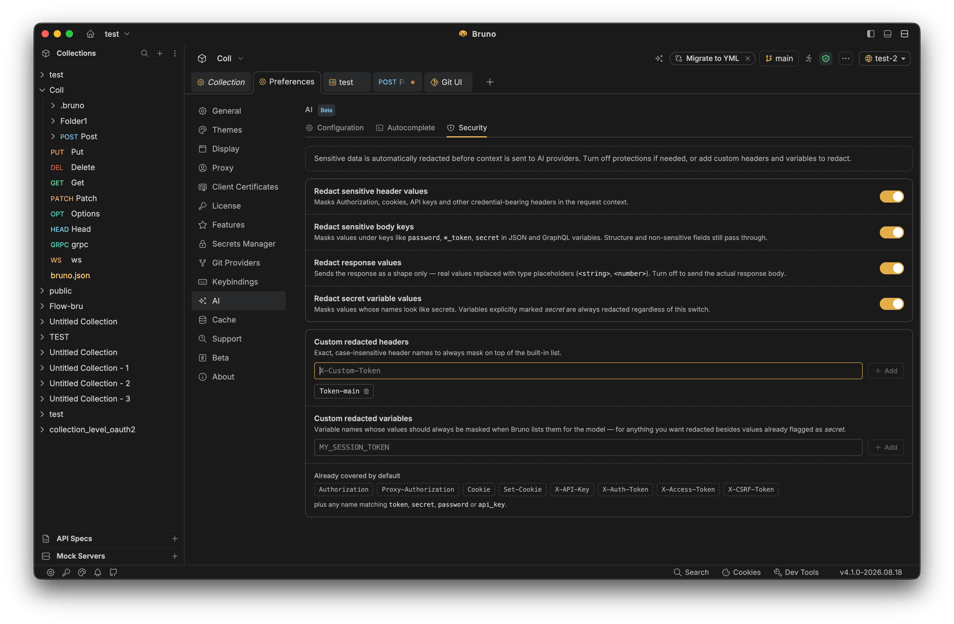Open the General preferences section
The width and height of the screenshot is (954, 624).
(238, 111)
